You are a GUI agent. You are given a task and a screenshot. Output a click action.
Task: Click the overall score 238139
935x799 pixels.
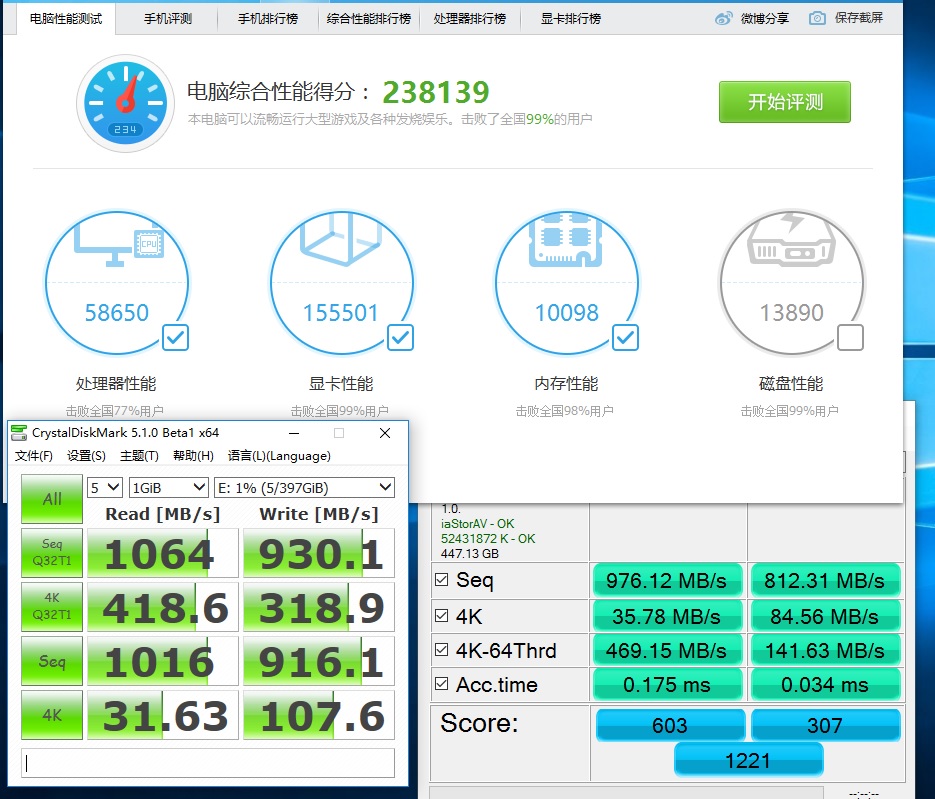(x=436, y=92)
